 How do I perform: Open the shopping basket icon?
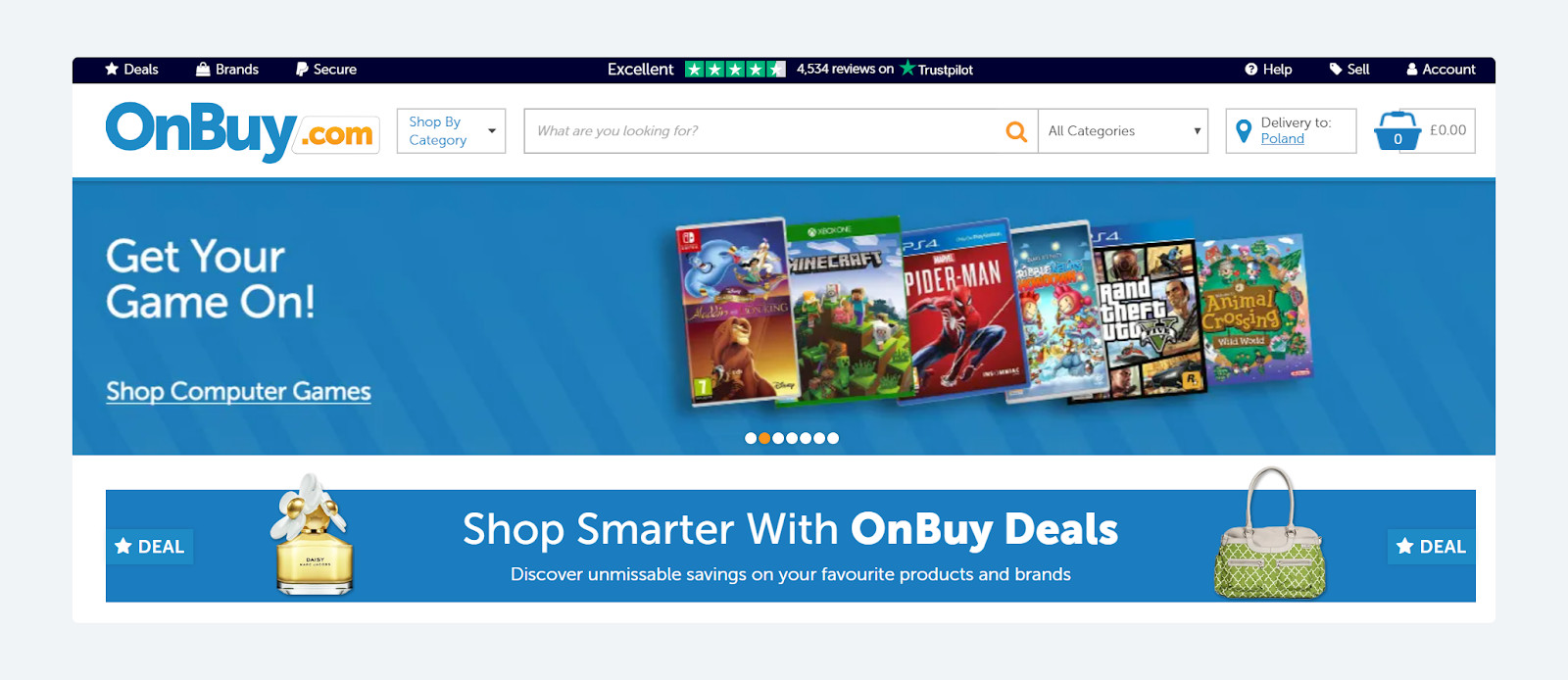click(1397, 130)
